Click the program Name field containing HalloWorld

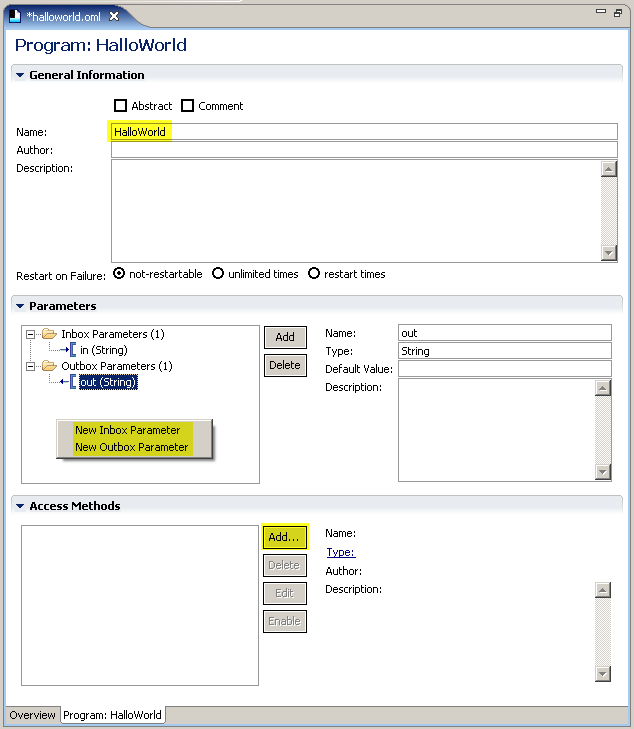[364, 132]
